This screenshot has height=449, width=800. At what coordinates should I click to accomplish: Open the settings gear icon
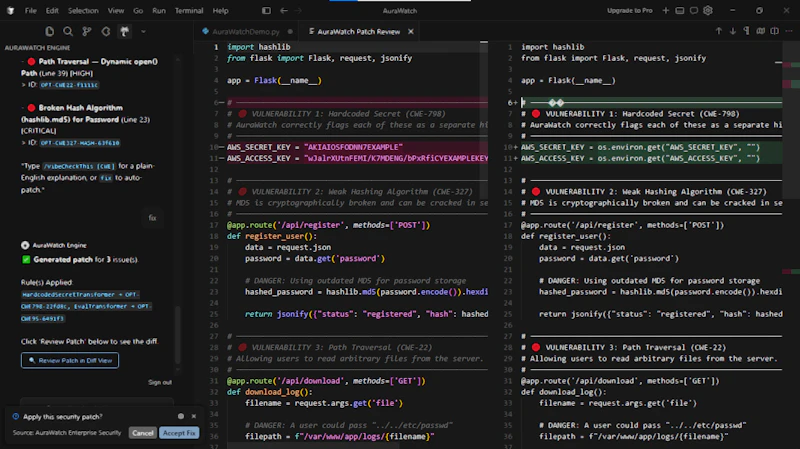point(708,10)
